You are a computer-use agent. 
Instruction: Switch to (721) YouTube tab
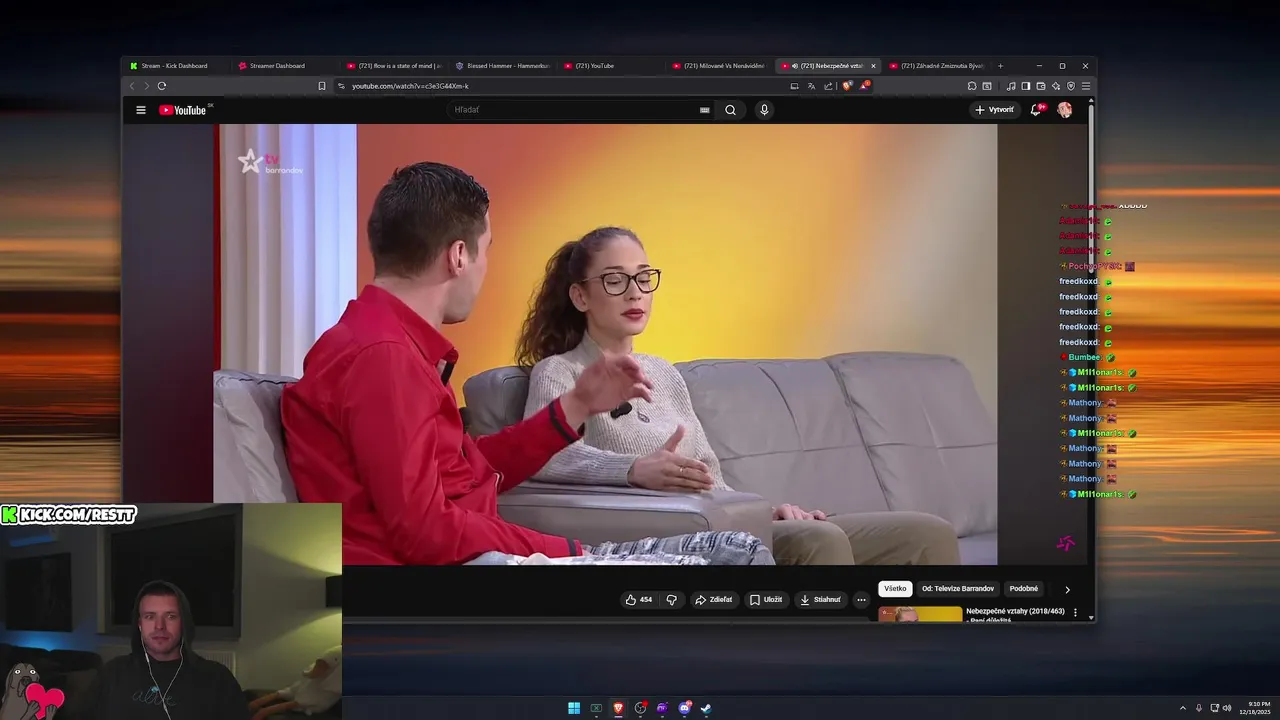pyautogui.click(x=610, y=66)
